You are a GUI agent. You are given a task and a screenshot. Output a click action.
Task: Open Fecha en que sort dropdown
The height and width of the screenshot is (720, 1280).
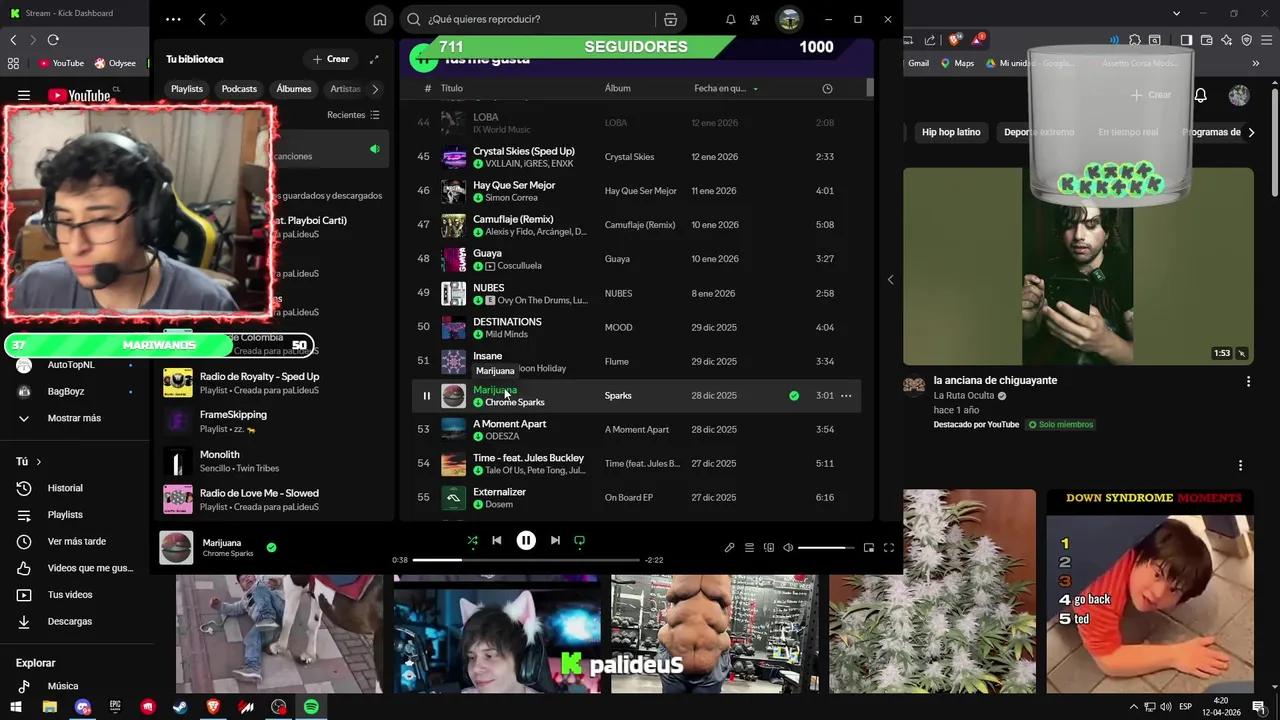[x=726, y=88]
